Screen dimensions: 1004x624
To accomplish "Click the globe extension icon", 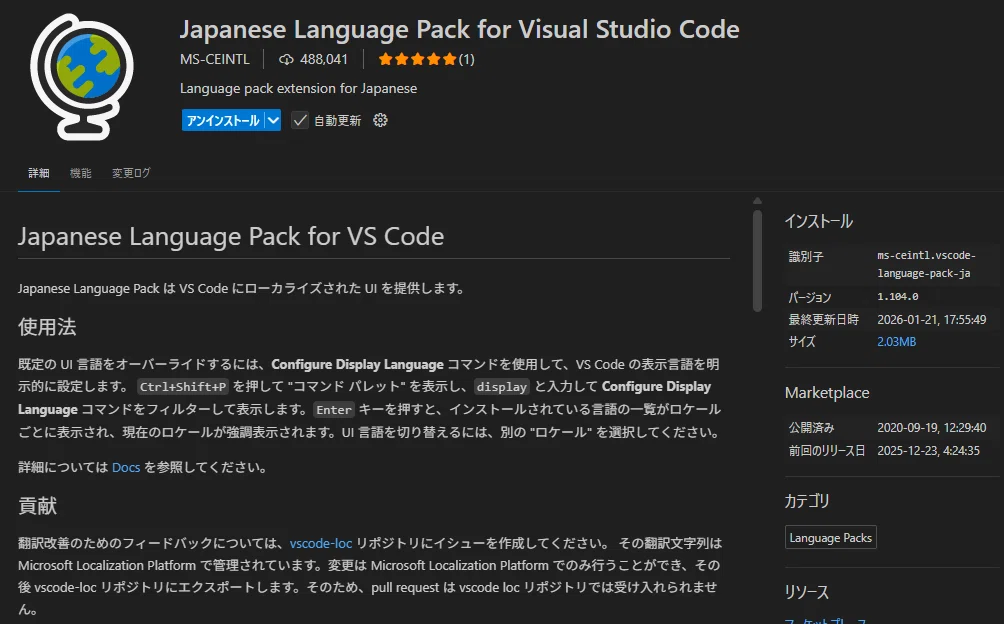I will pos(81,77).
